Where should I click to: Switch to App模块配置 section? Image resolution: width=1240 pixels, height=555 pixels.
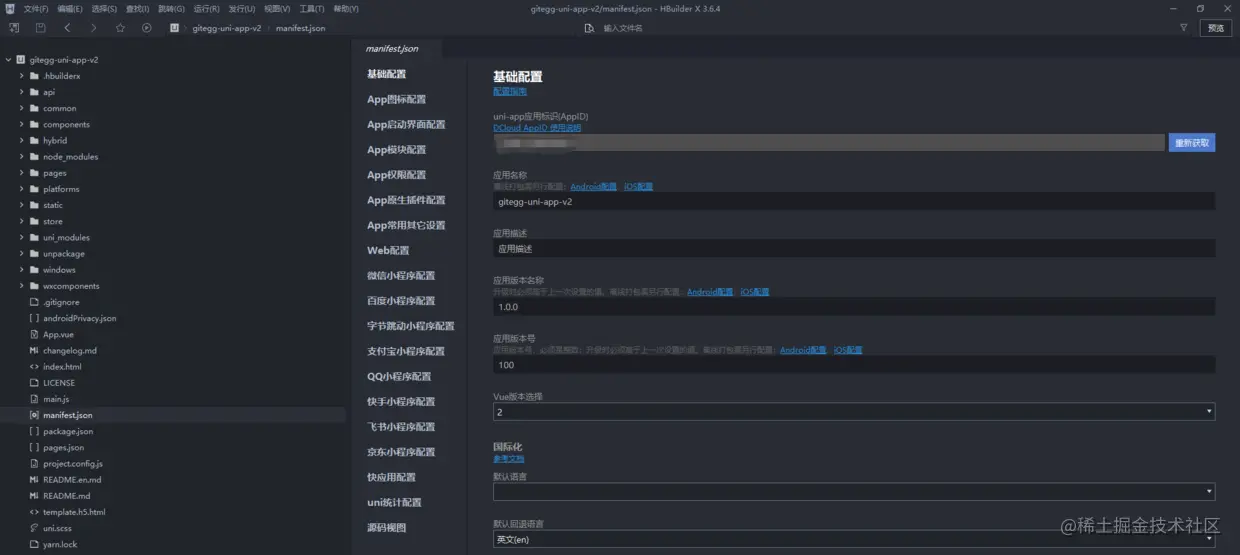[x=396, y=150]
